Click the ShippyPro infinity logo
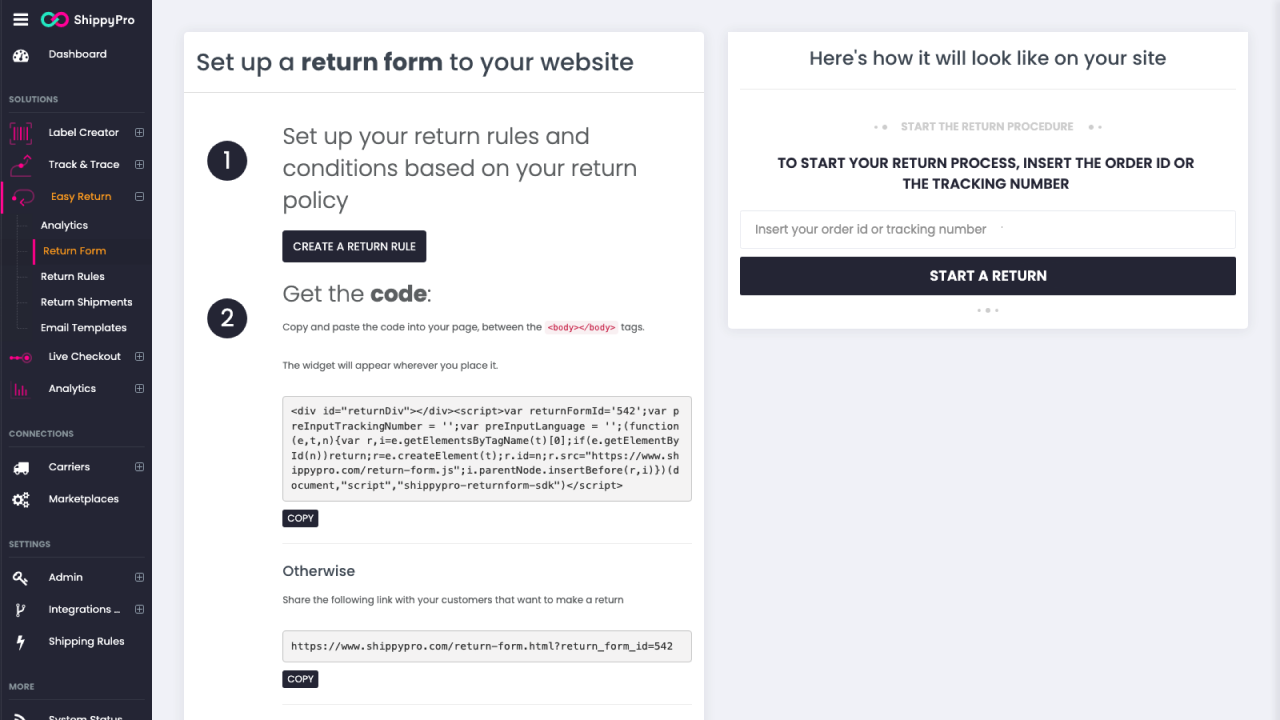1280x720 pixels. coord(54,20)
